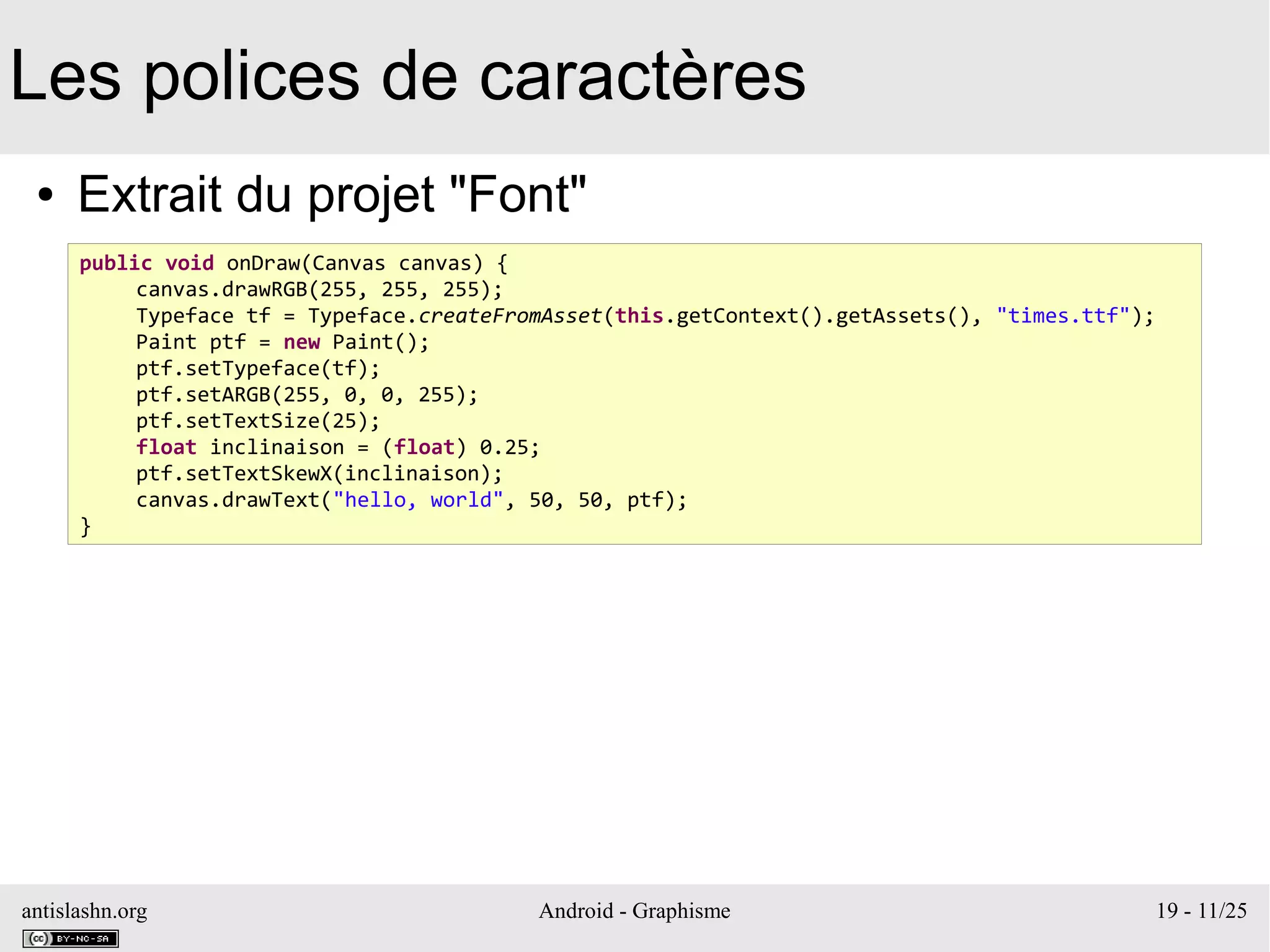Image resolution: width=1270 pixels, height=952 pixels.
Task: Click the ptf.setTypeface(tf) line
Action: pyautogui.click(x=257, y=368)
